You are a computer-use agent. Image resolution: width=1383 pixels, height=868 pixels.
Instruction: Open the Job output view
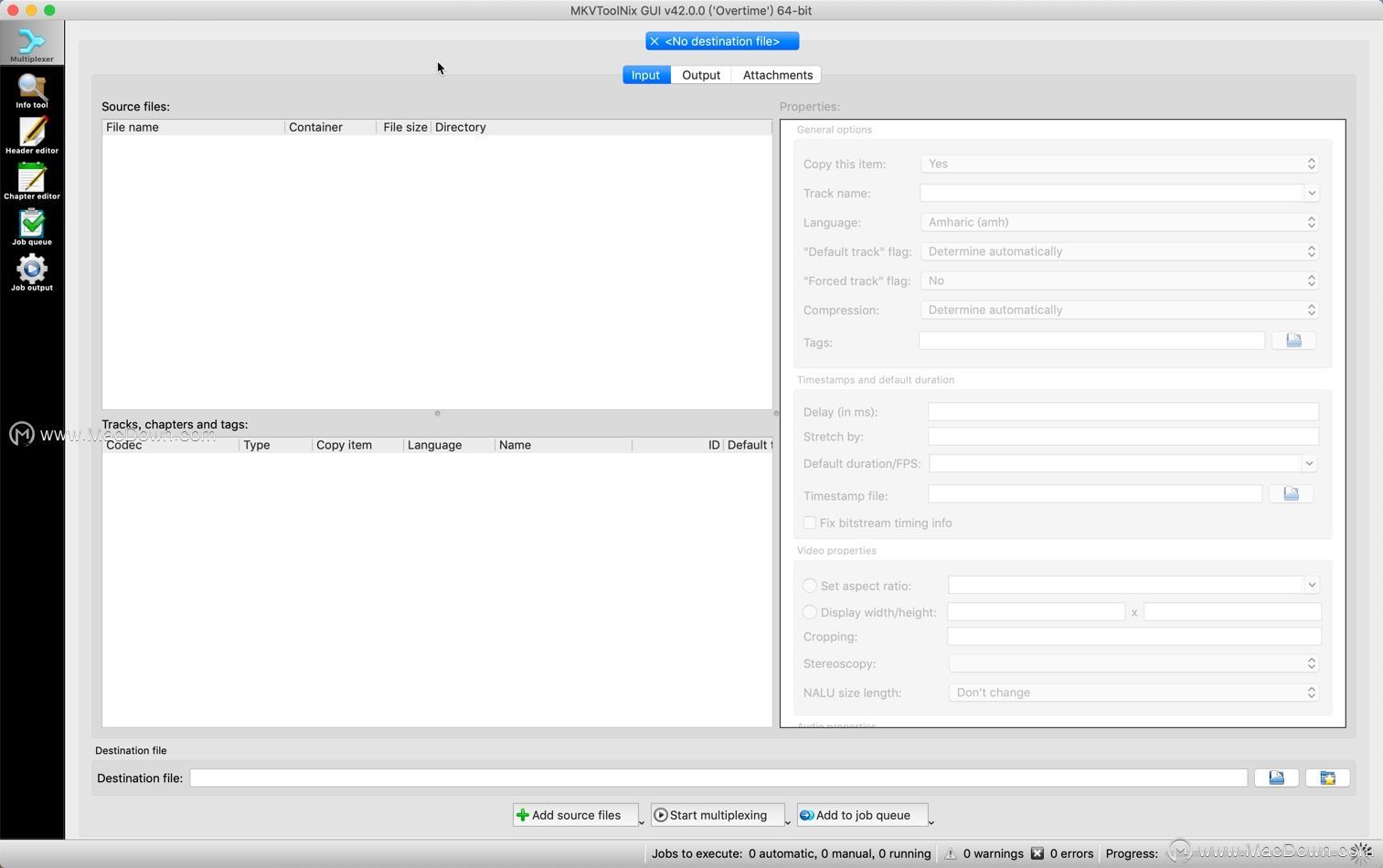(x=32, y=273)
